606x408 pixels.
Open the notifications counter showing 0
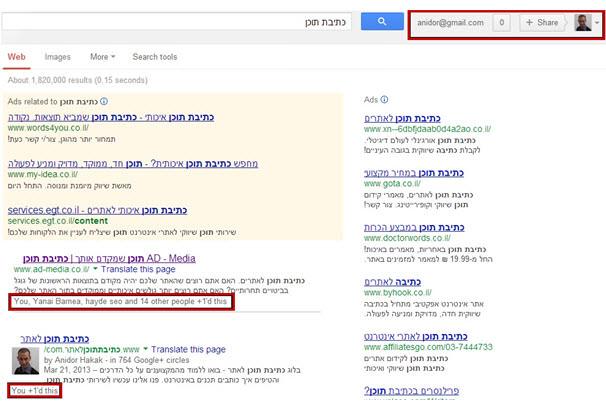[x=502, y=23]
